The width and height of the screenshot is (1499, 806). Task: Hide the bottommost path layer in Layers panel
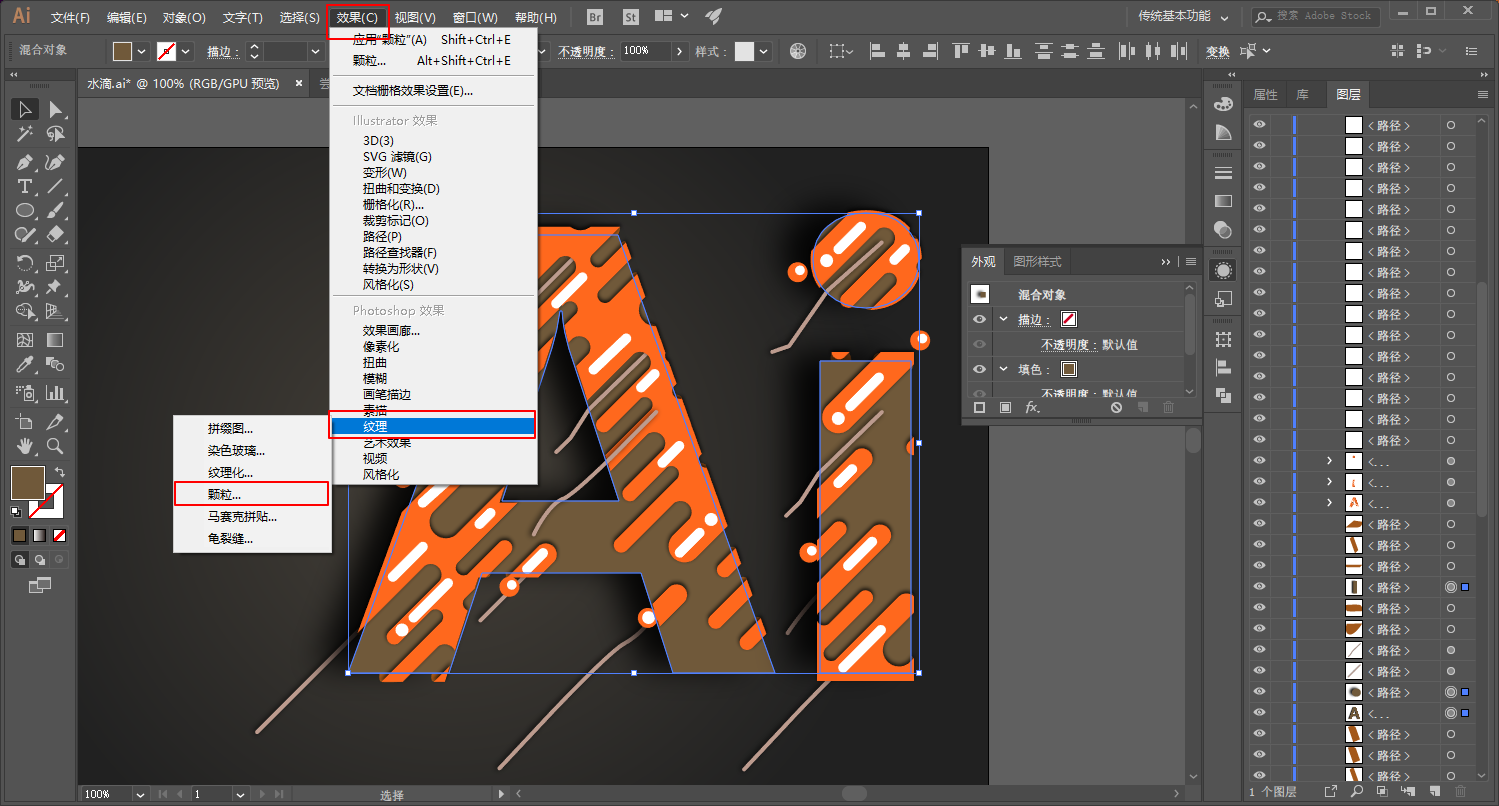pos(1259,776)
